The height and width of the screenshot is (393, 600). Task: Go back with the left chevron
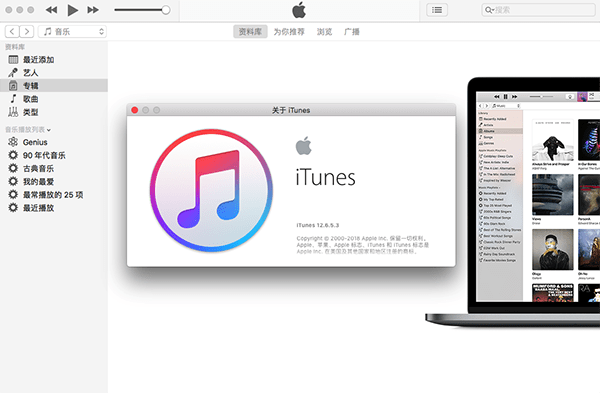click(x=12, y=31)
